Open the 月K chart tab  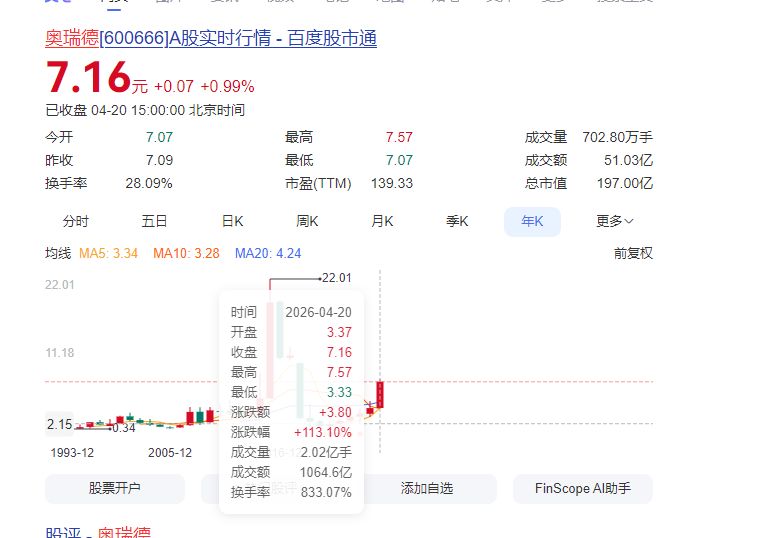382,221
